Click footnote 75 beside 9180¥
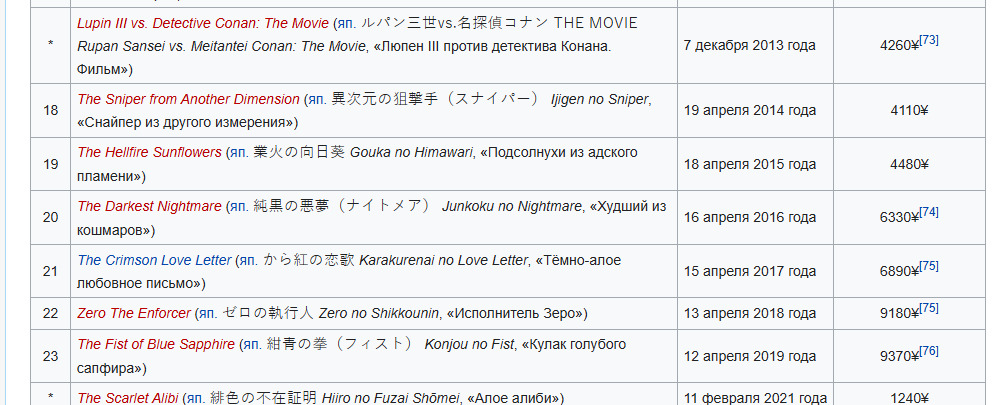Image resolution: width=997 pixels, height=405 pixels. pyautogui.click(x=929, y=308)
